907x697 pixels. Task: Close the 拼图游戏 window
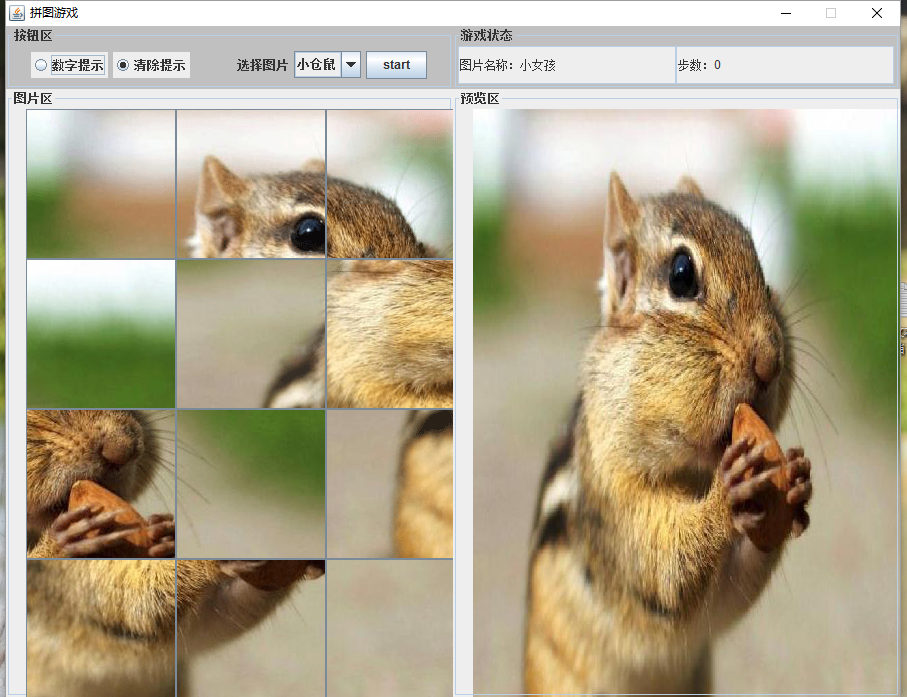[877, 13]
